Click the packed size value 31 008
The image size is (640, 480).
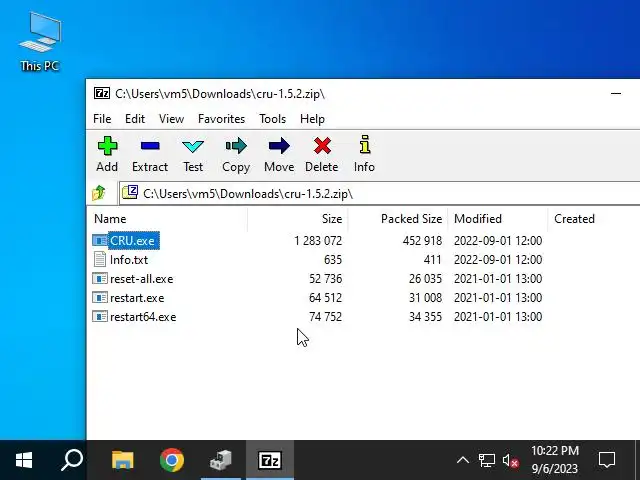[x=425, y=298]
